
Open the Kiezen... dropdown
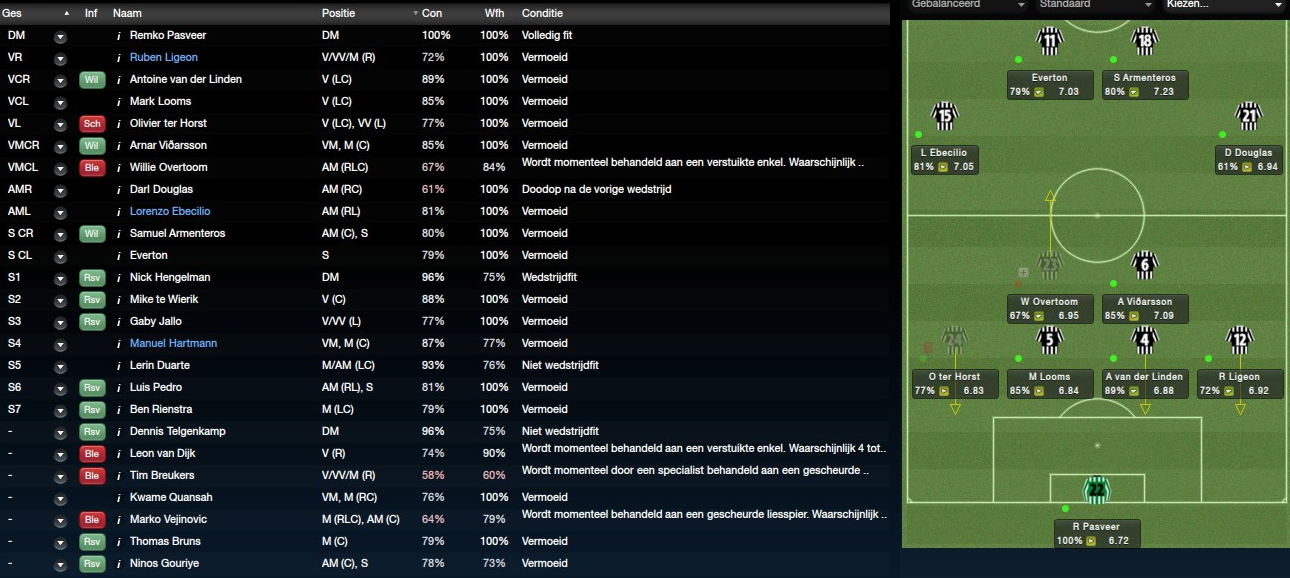[x=1224, y=5]
